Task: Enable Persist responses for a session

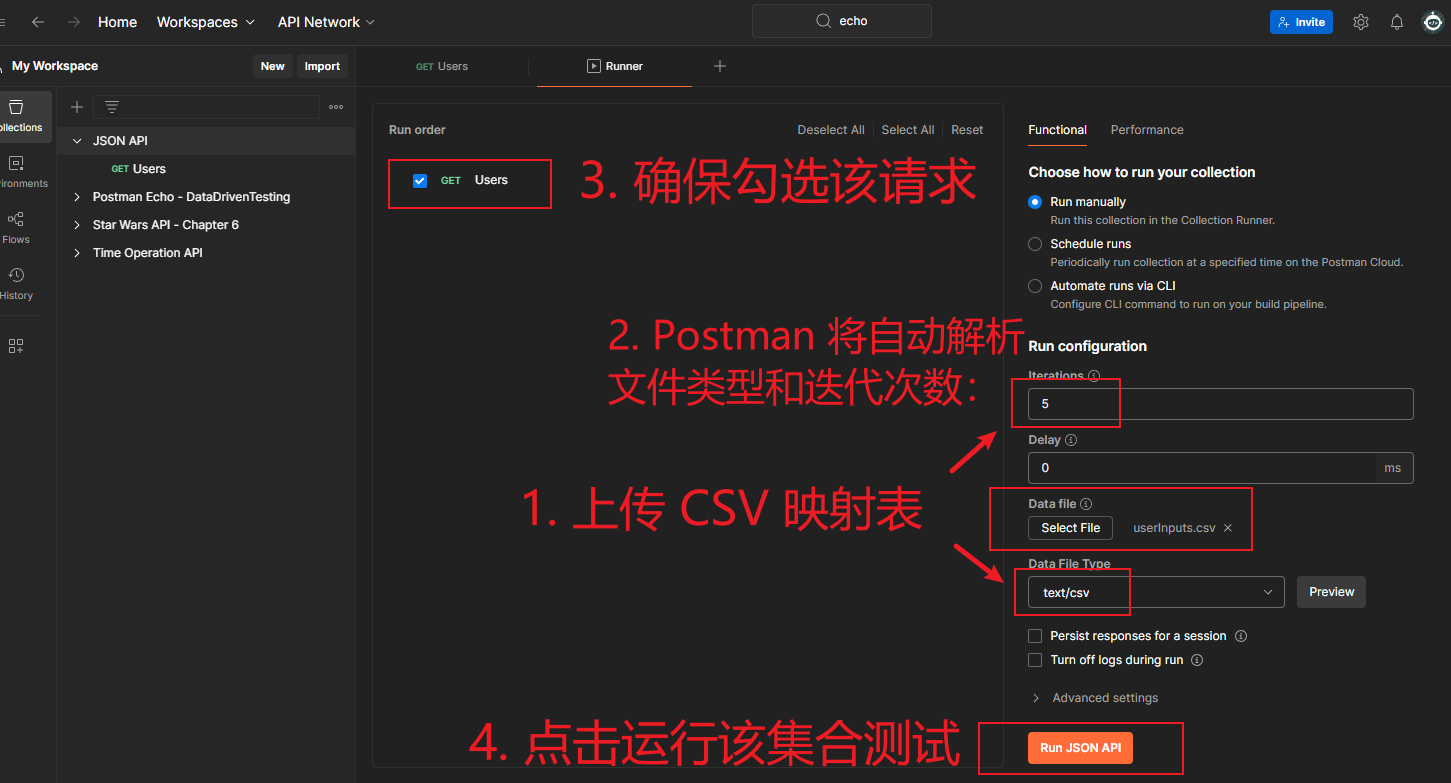Action: tap(1035, 636)
